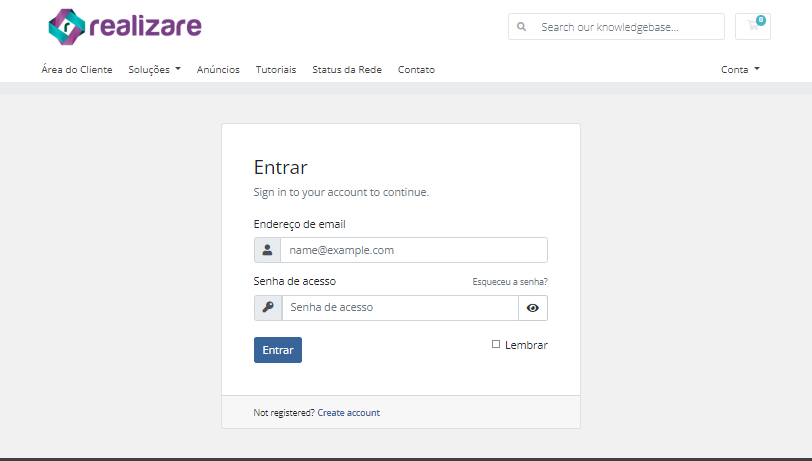812x461 pixels.
Task: Click the Entrar login button
Action: pyautogui.click(x=278, y=350)
